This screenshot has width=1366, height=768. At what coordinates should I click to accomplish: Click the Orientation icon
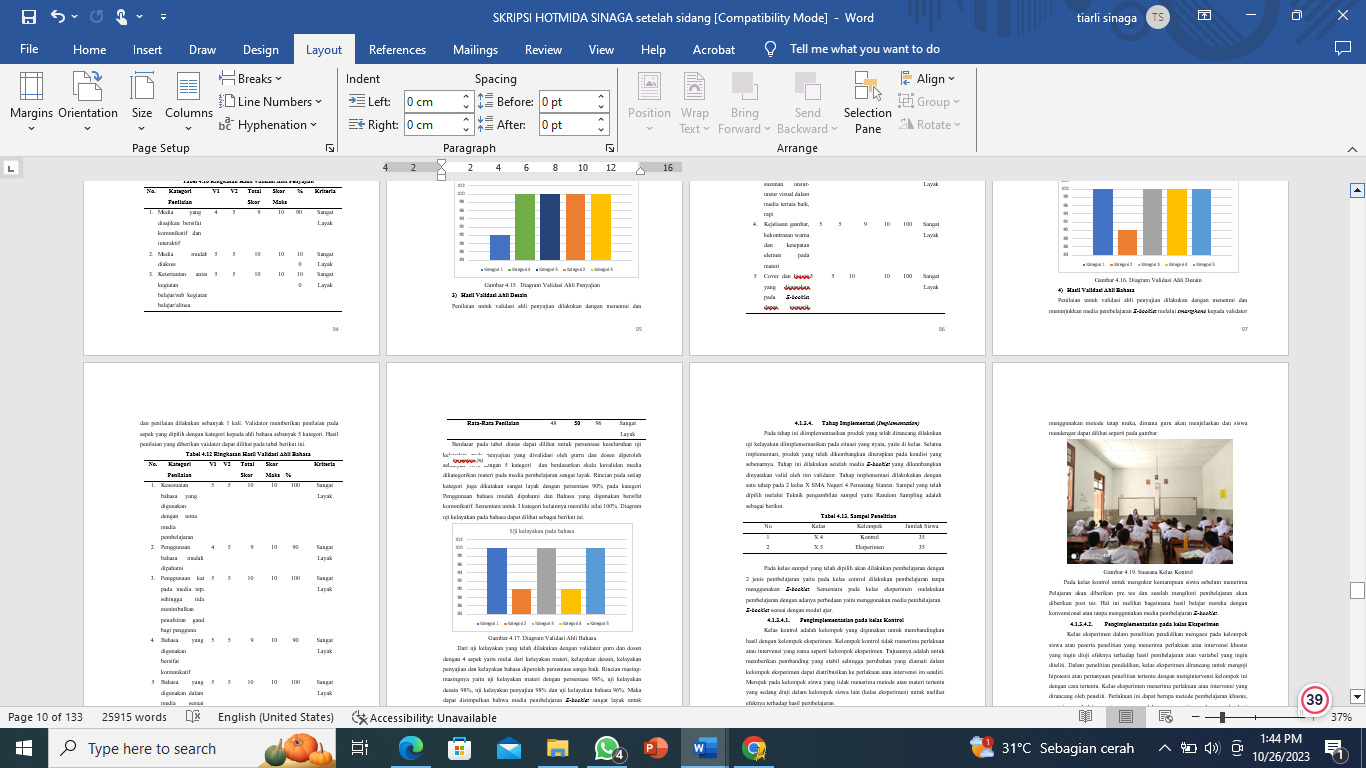coord(88,98)
